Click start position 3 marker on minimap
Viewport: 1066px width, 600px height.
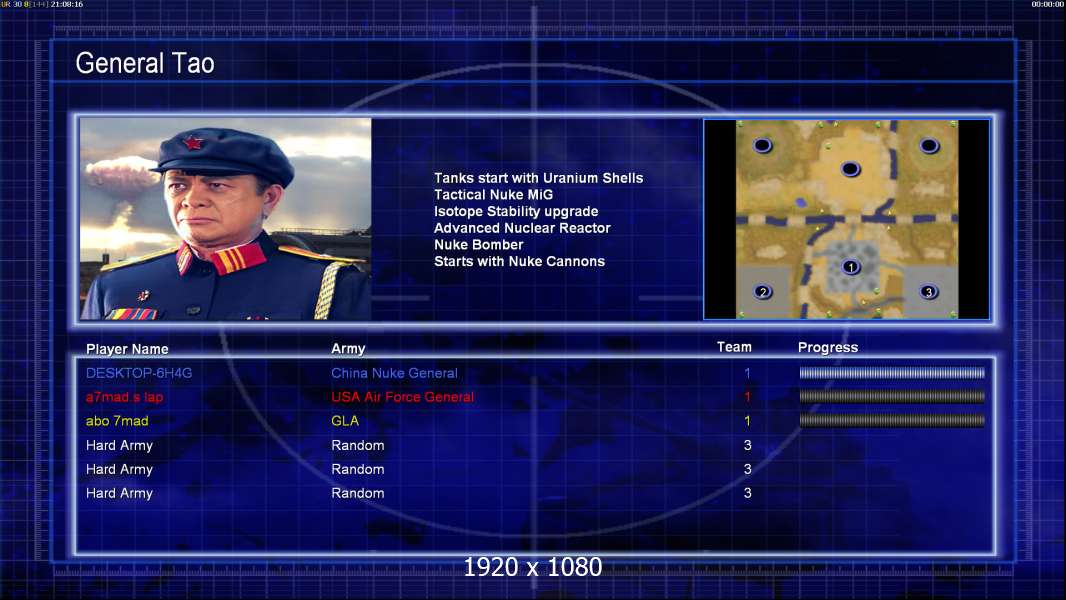point(929,292)
